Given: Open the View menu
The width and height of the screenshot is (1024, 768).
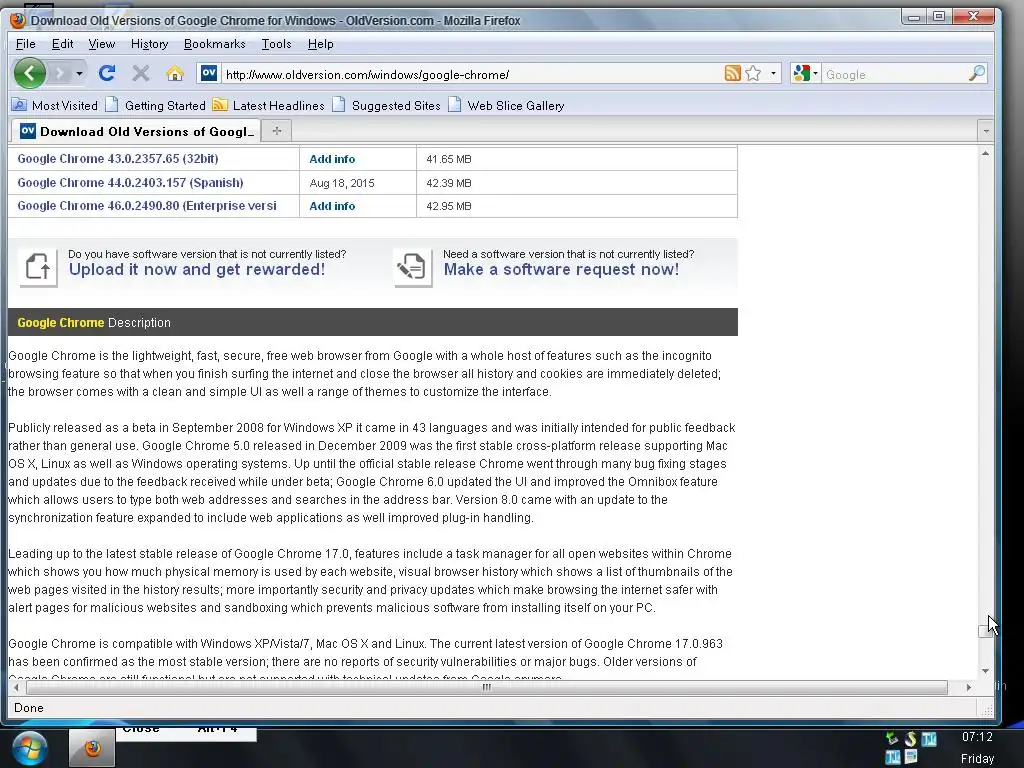Looking at the screenshot, I should (x=101, y=44).
